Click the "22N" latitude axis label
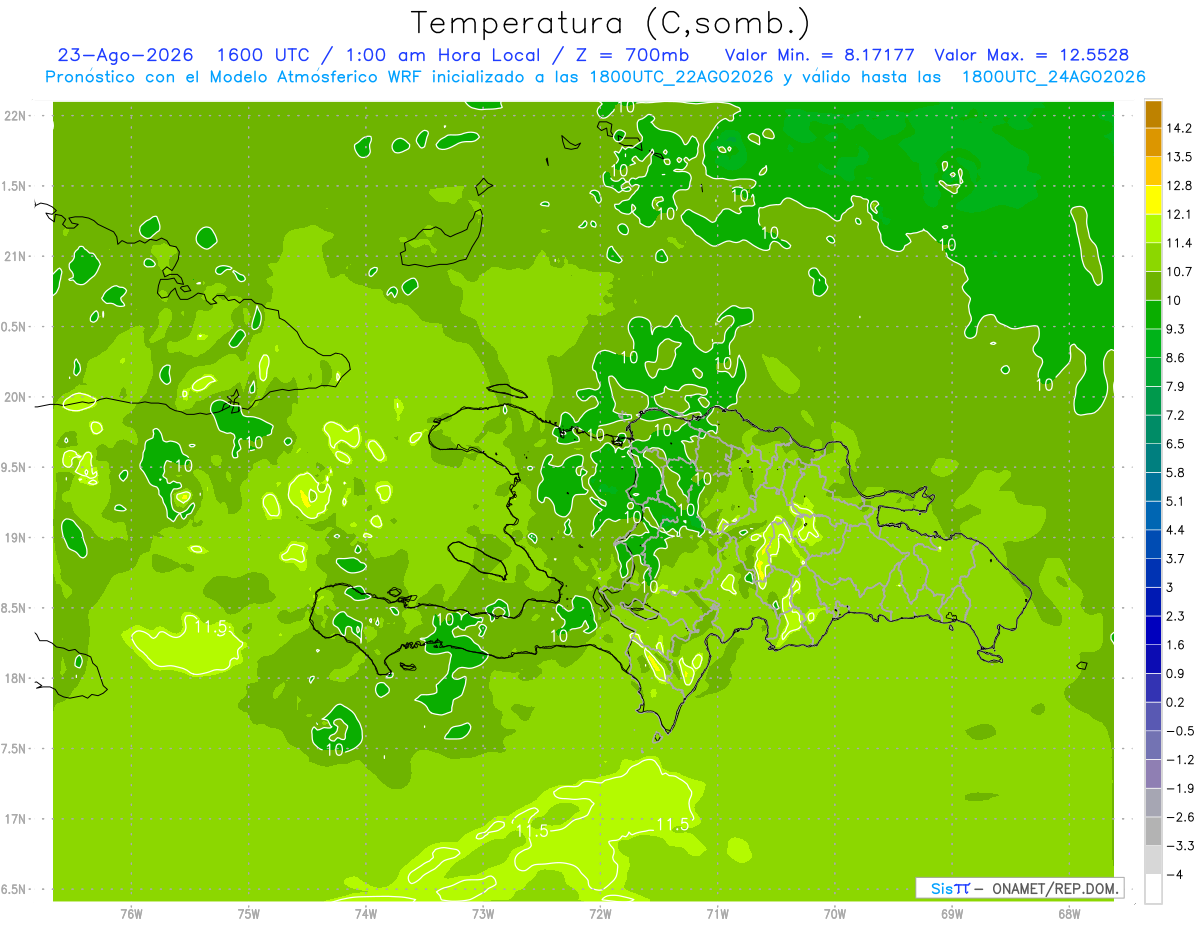 [14, 116]
